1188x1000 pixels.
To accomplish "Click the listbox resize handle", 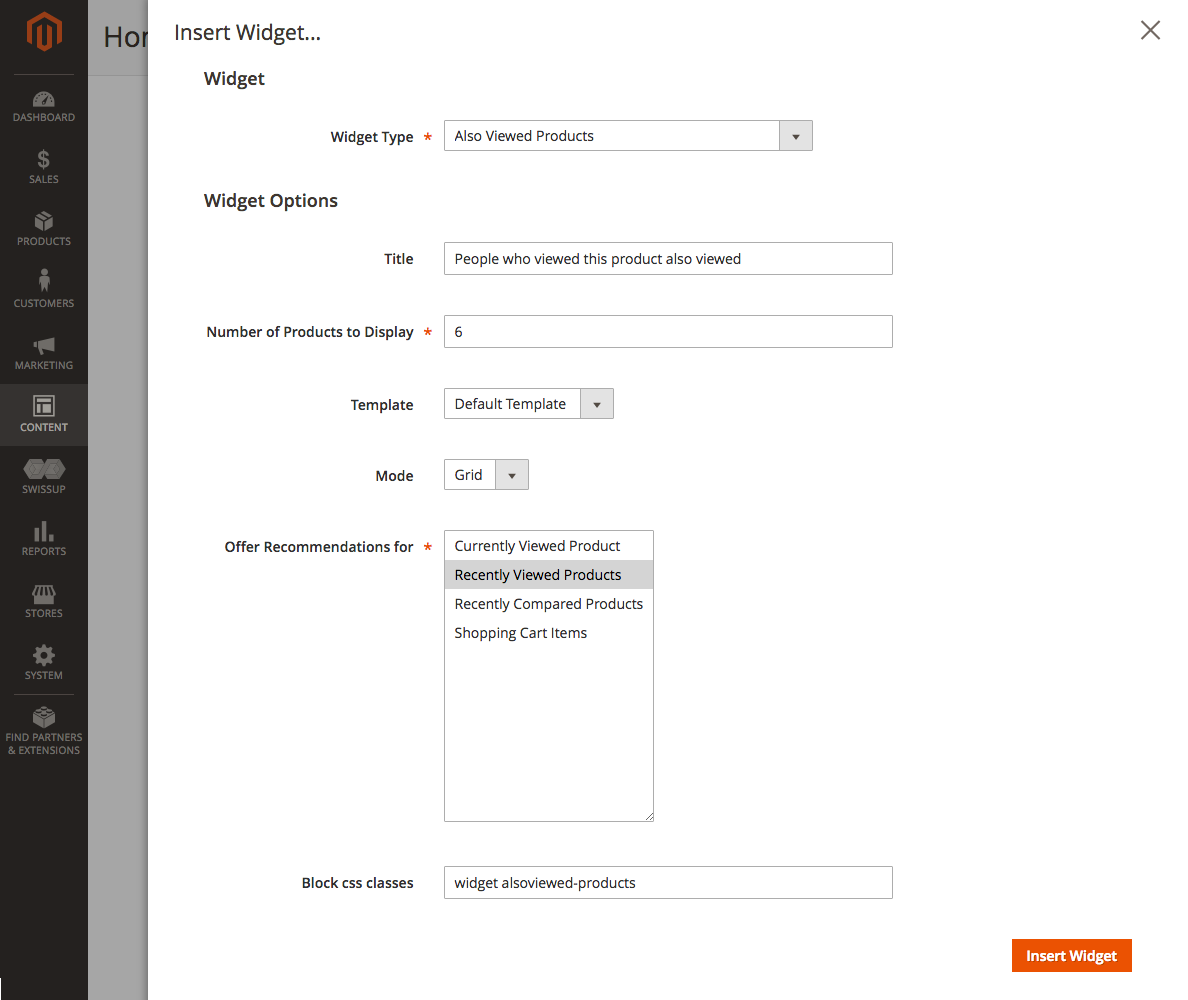I will [649, 817].
